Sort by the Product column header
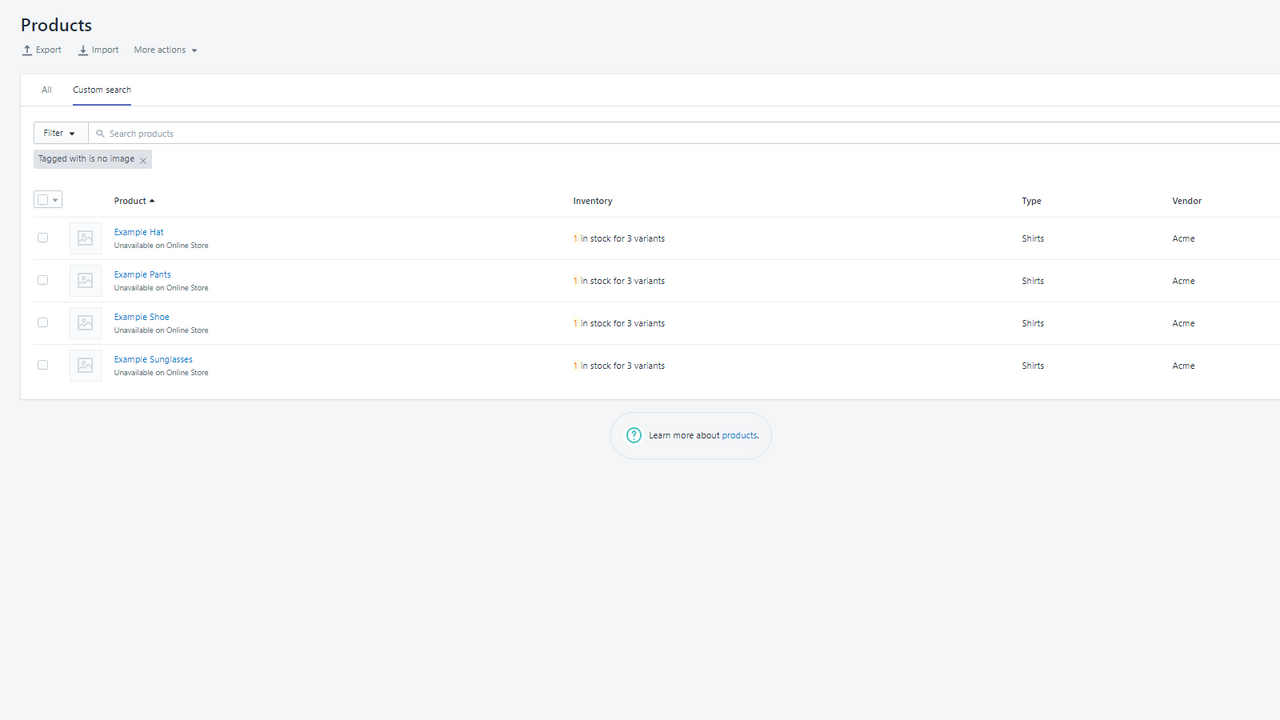The width and height of the screenshot is (1280, 720). [134, 201]
